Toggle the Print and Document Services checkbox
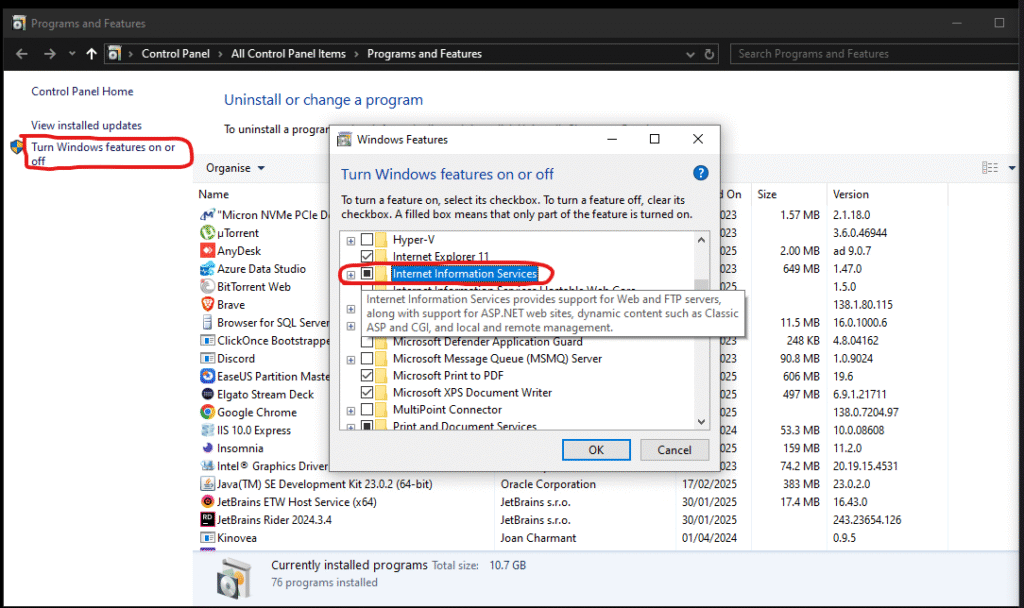 tap(367, 426)
